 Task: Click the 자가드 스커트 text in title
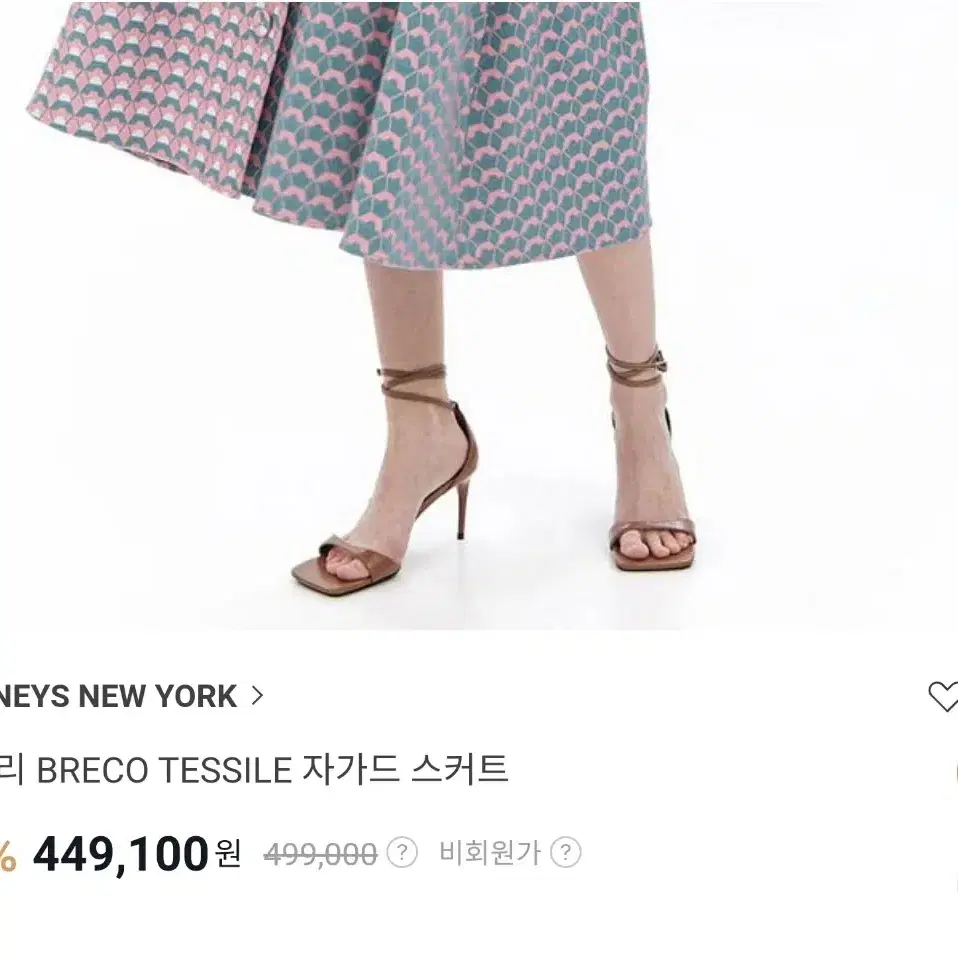[404, 770]
